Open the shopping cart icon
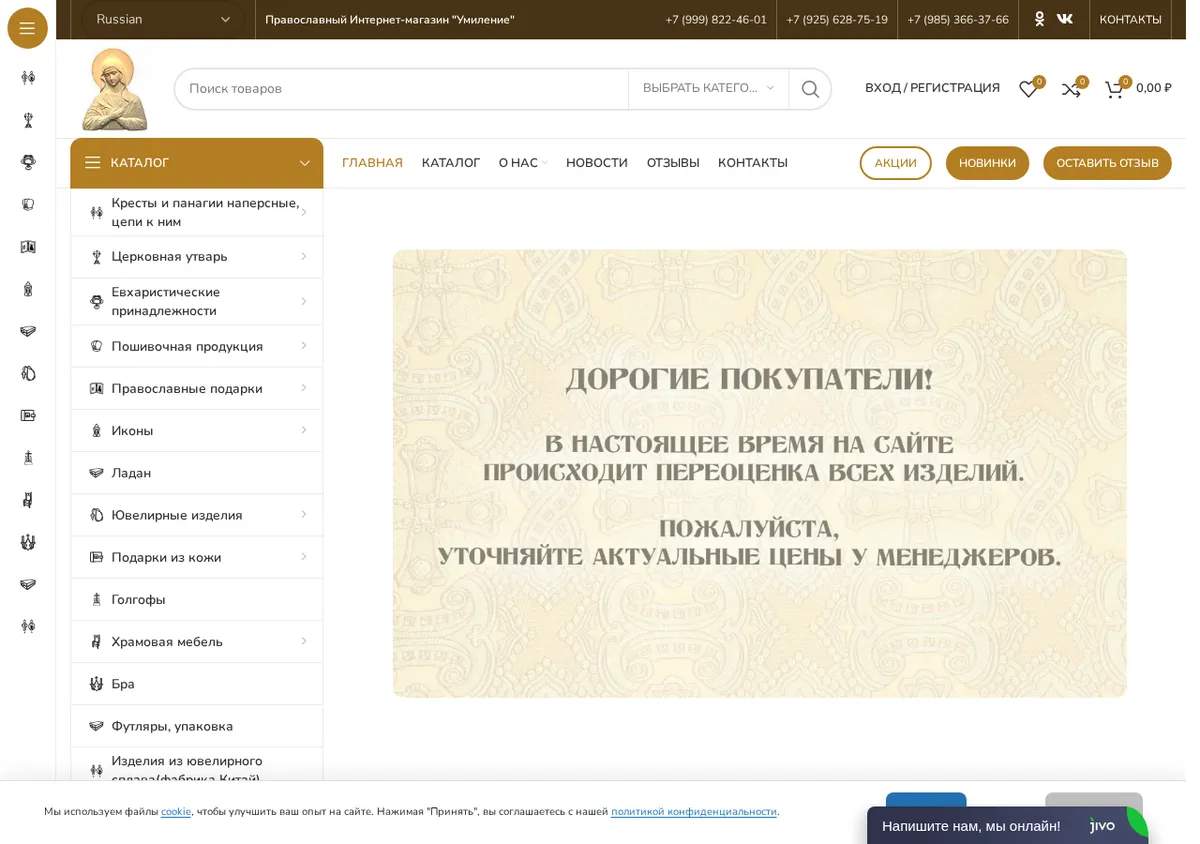Viewport: 1200px width, 844px height. [x=1113, y=89]
